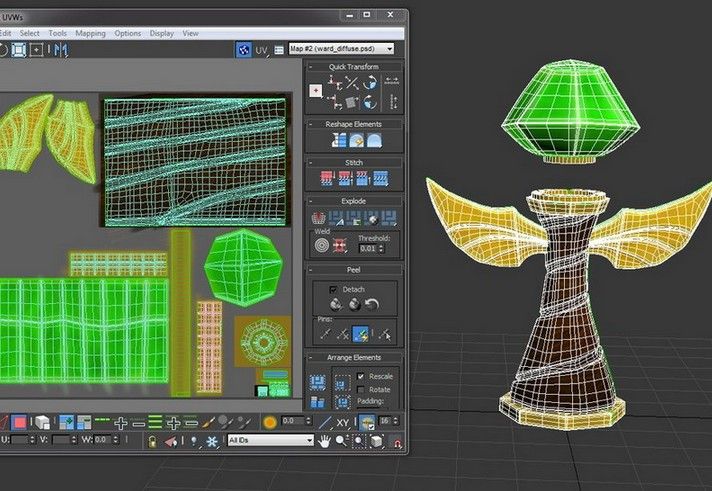712x491 pixels.
Task: Click the Reset Peel arrow icon
Action: tap(372, 304)
